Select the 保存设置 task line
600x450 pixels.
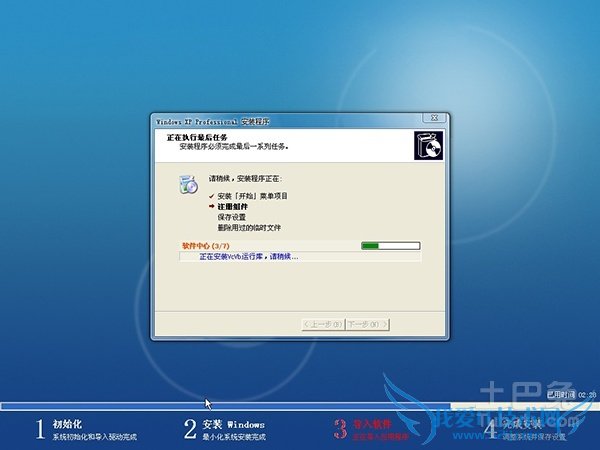point(232,217)
